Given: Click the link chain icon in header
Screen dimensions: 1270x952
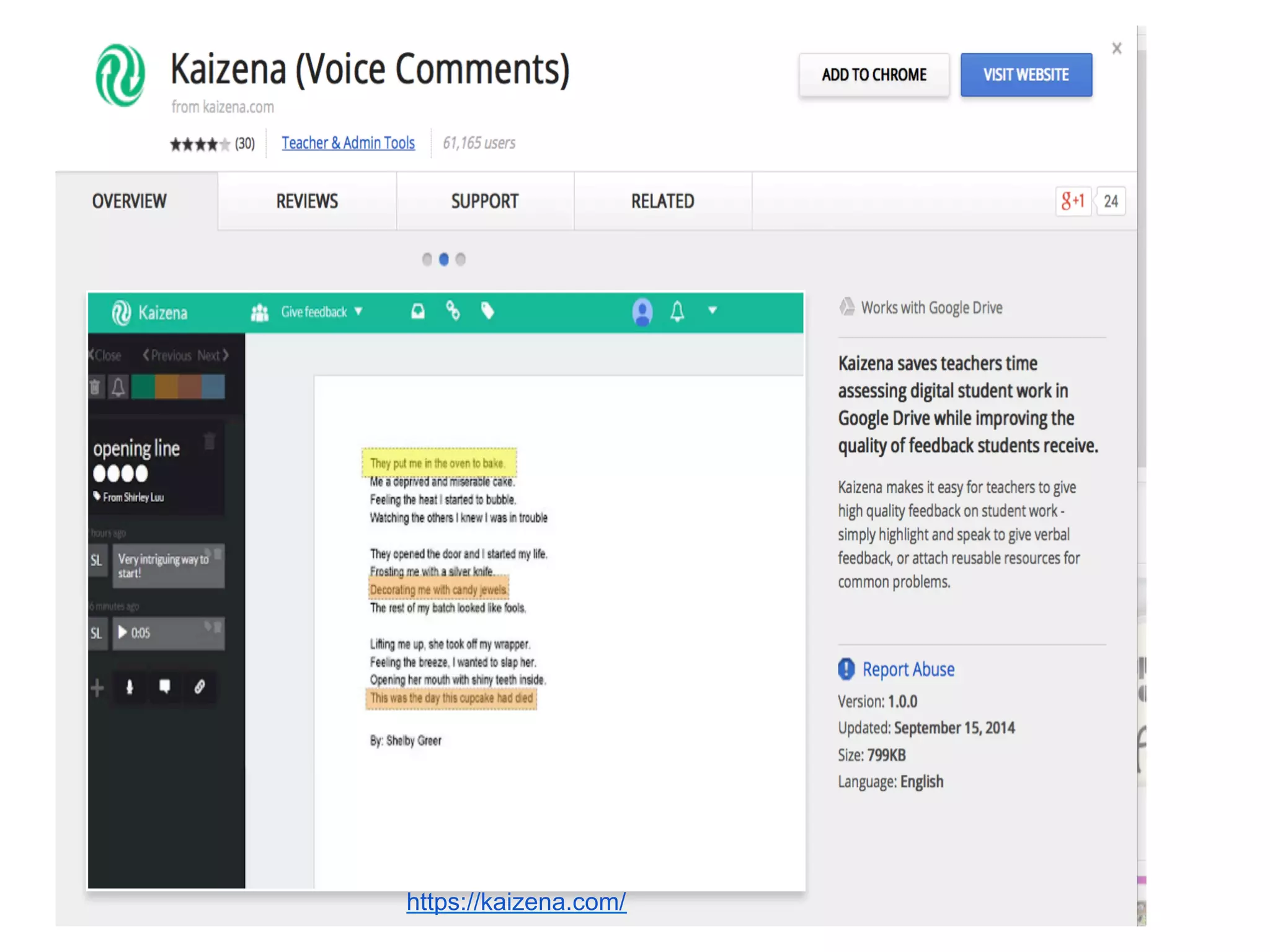Looking at the screenshot, I should point(453,311).
